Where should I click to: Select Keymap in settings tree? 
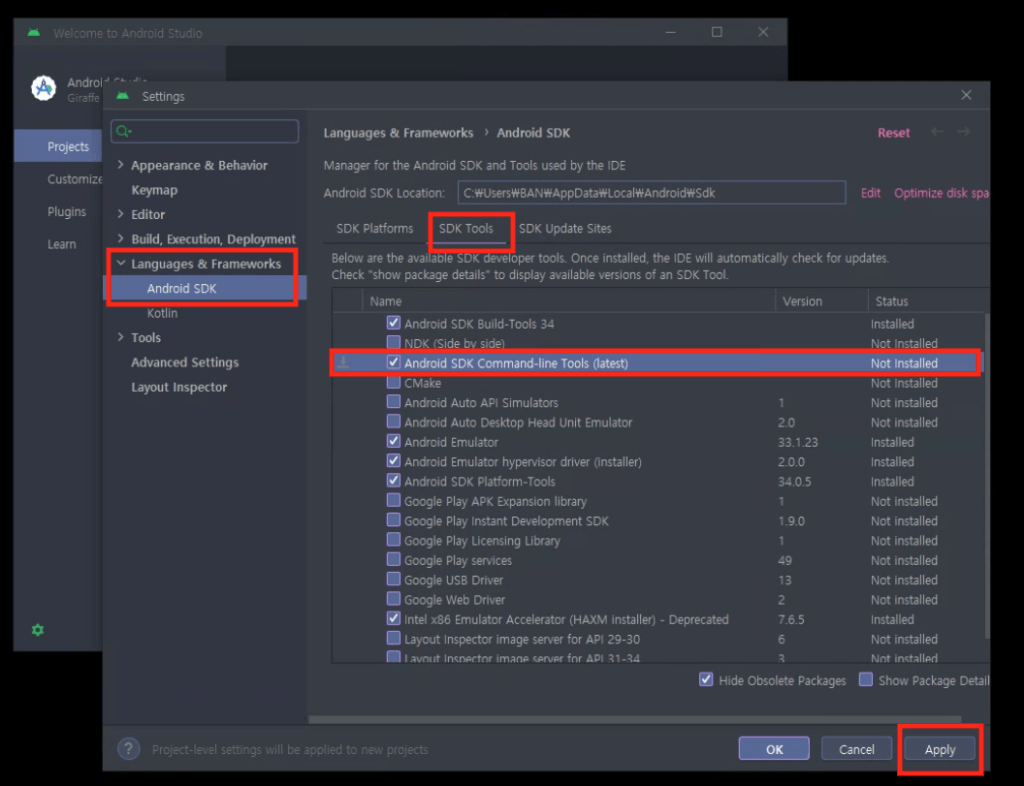pyautogui.click(x=154, y=189)
